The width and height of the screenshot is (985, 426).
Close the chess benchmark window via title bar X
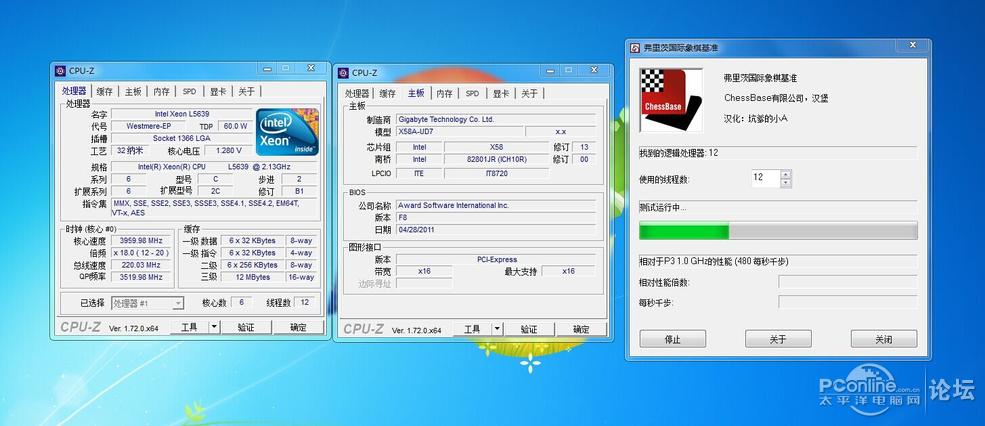(912, 45)
